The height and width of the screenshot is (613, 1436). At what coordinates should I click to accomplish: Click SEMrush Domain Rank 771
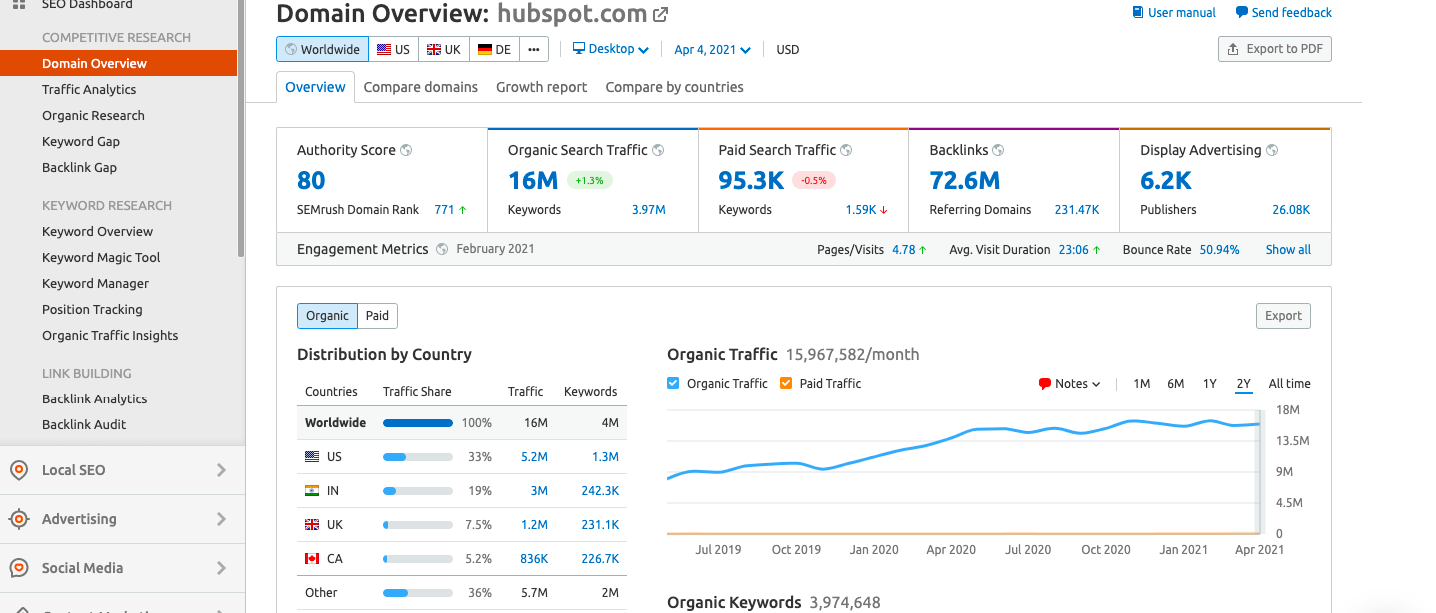pos(444,210)
